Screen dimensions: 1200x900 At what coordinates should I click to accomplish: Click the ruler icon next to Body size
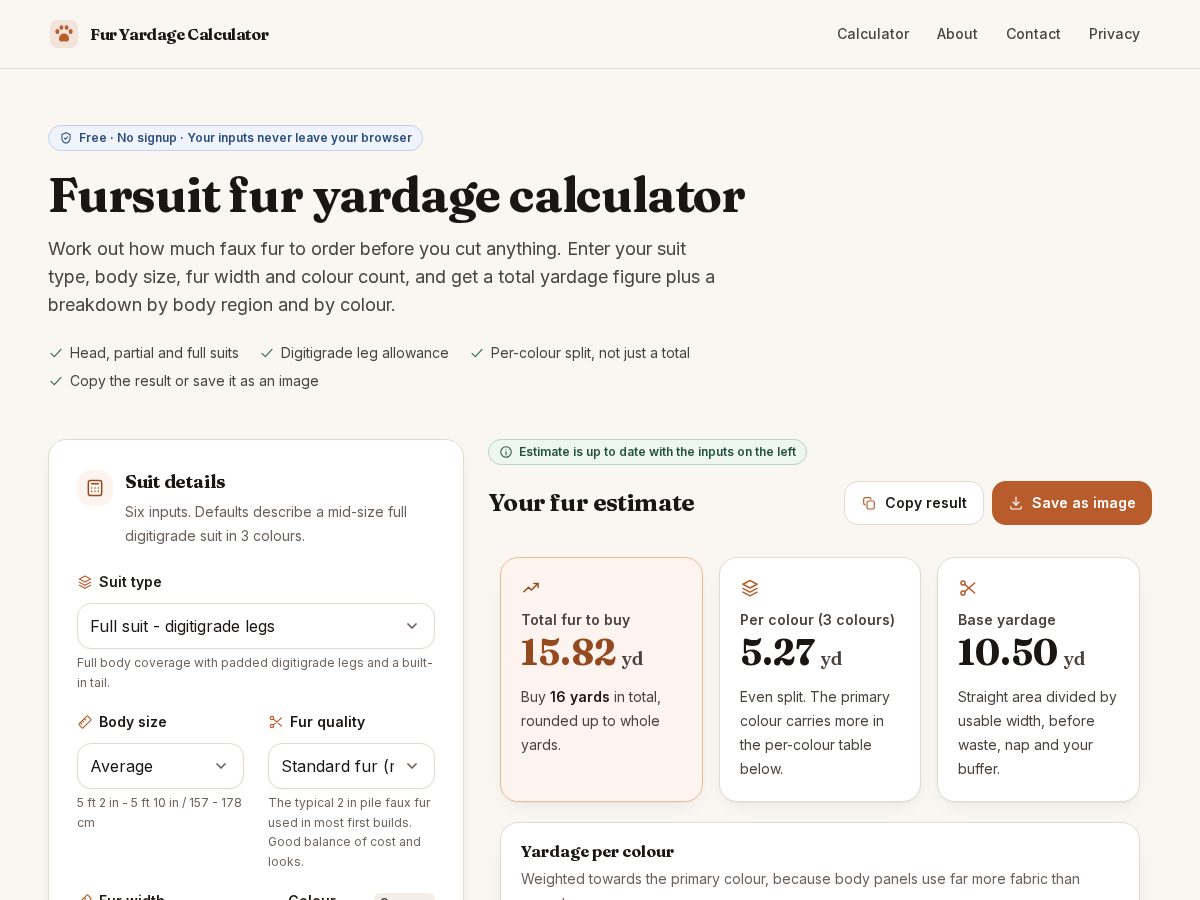[x=85, y=722]
